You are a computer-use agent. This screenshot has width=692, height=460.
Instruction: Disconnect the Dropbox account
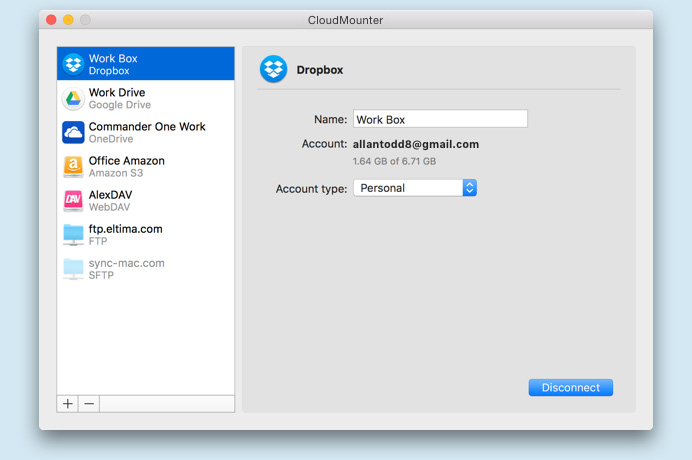point(571,388)
